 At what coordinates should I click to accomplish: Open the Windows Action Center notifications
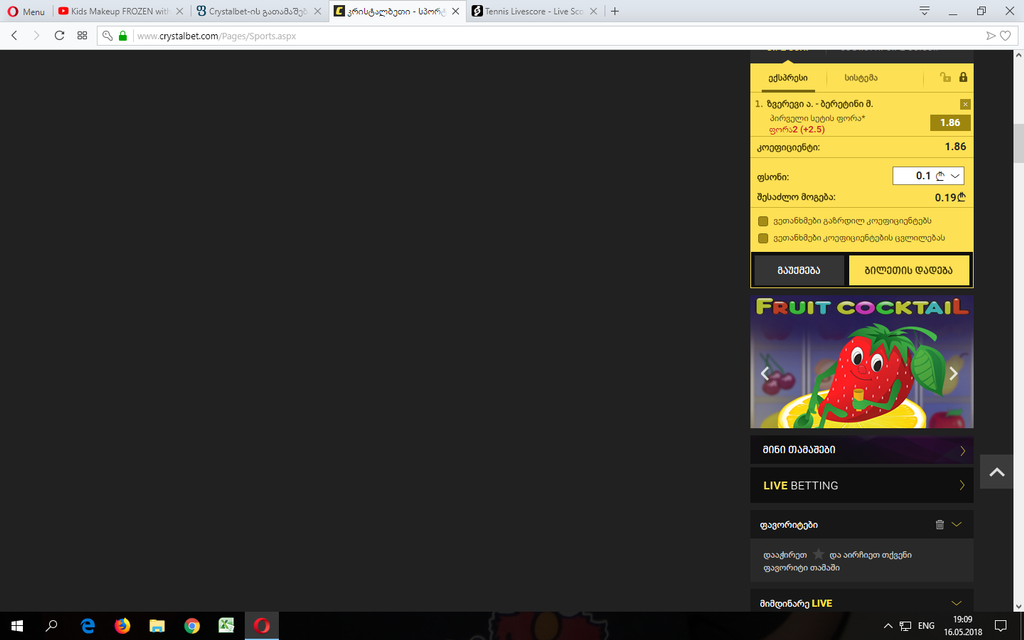click(x=1000, y=626)
